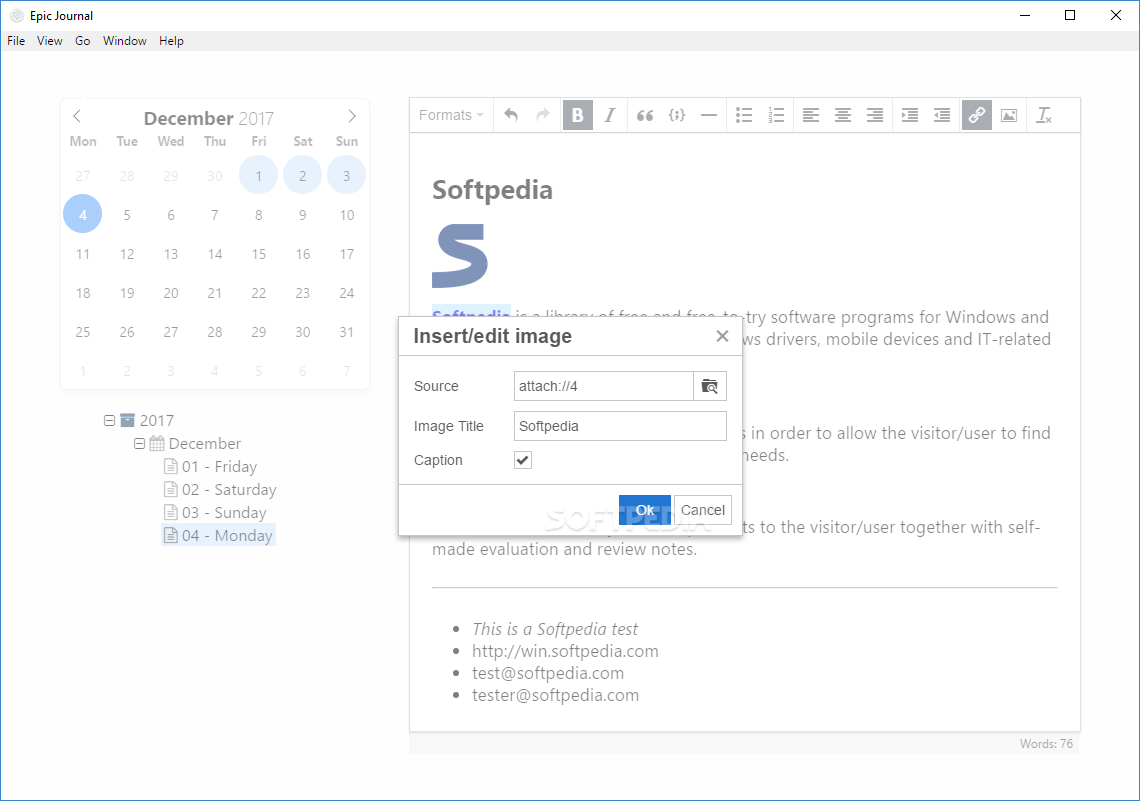Open the Formats dropdown
This screenshot has width=1140, height=801.
451,115
